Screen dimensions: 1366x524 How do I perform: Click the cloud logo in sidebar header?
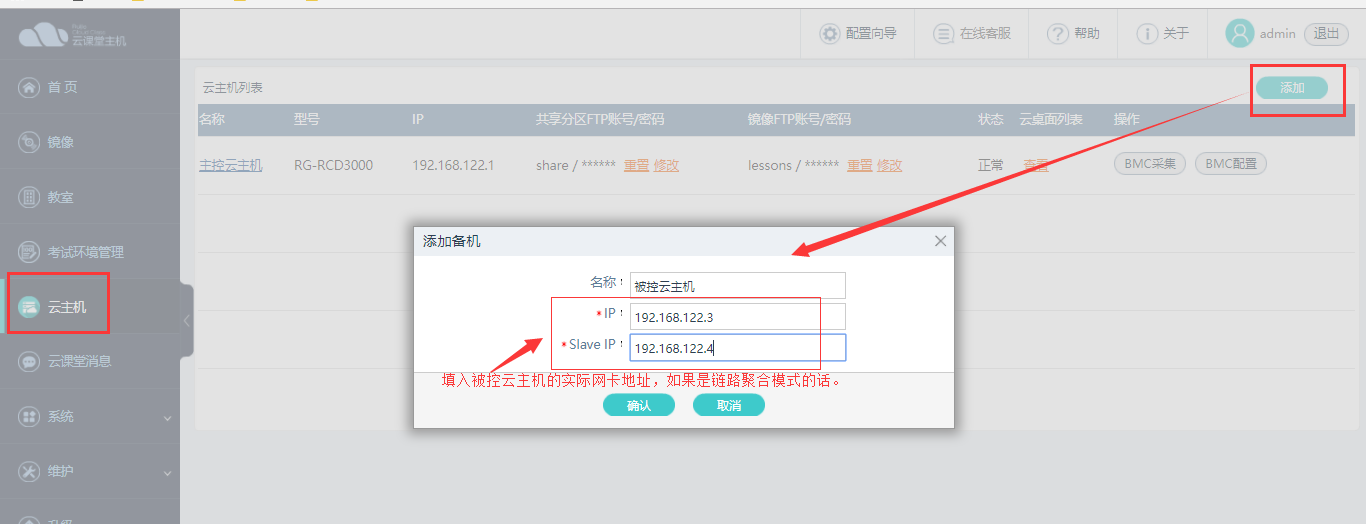tap(43, 35)
